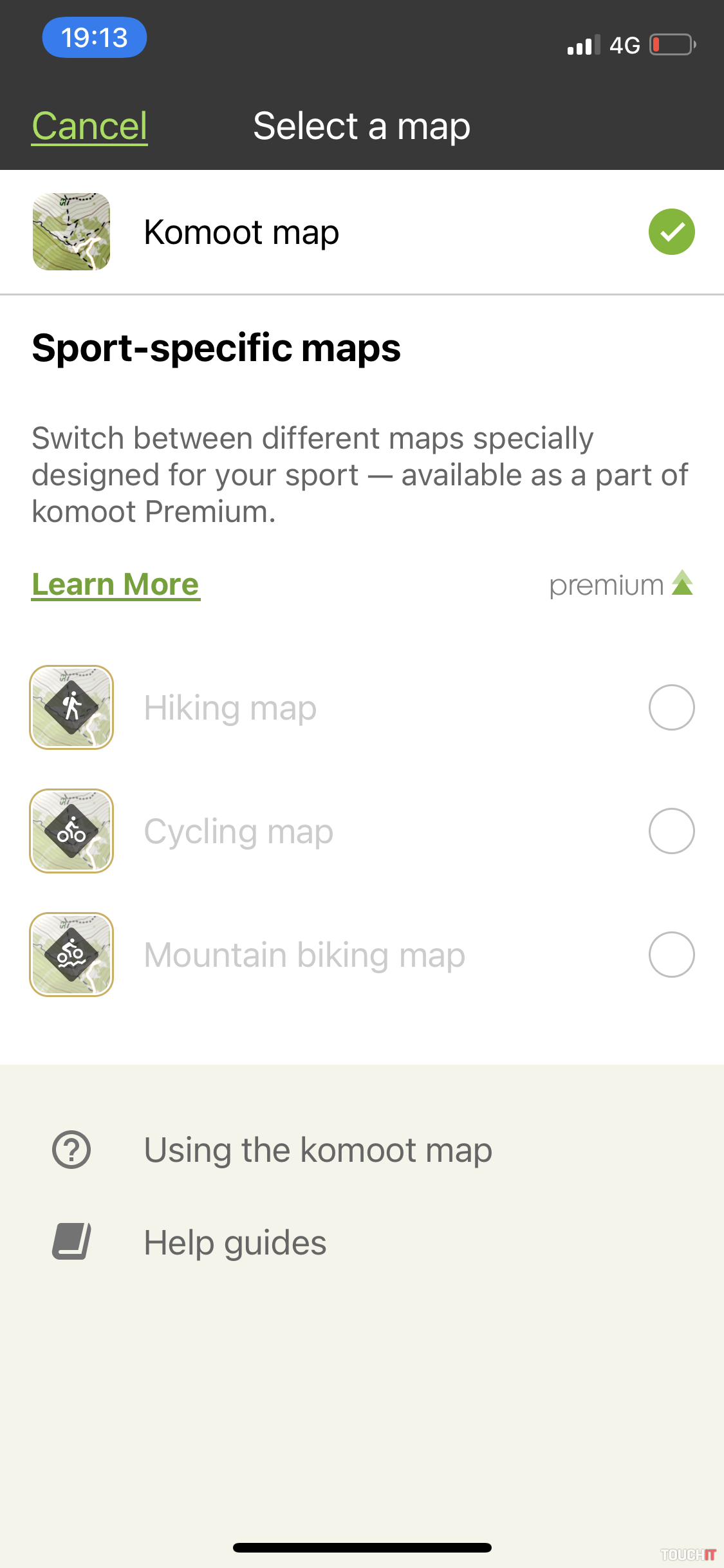Tap the 19:13 clock pill
This screenshot has height=1568, width=724.
[95, 37]
